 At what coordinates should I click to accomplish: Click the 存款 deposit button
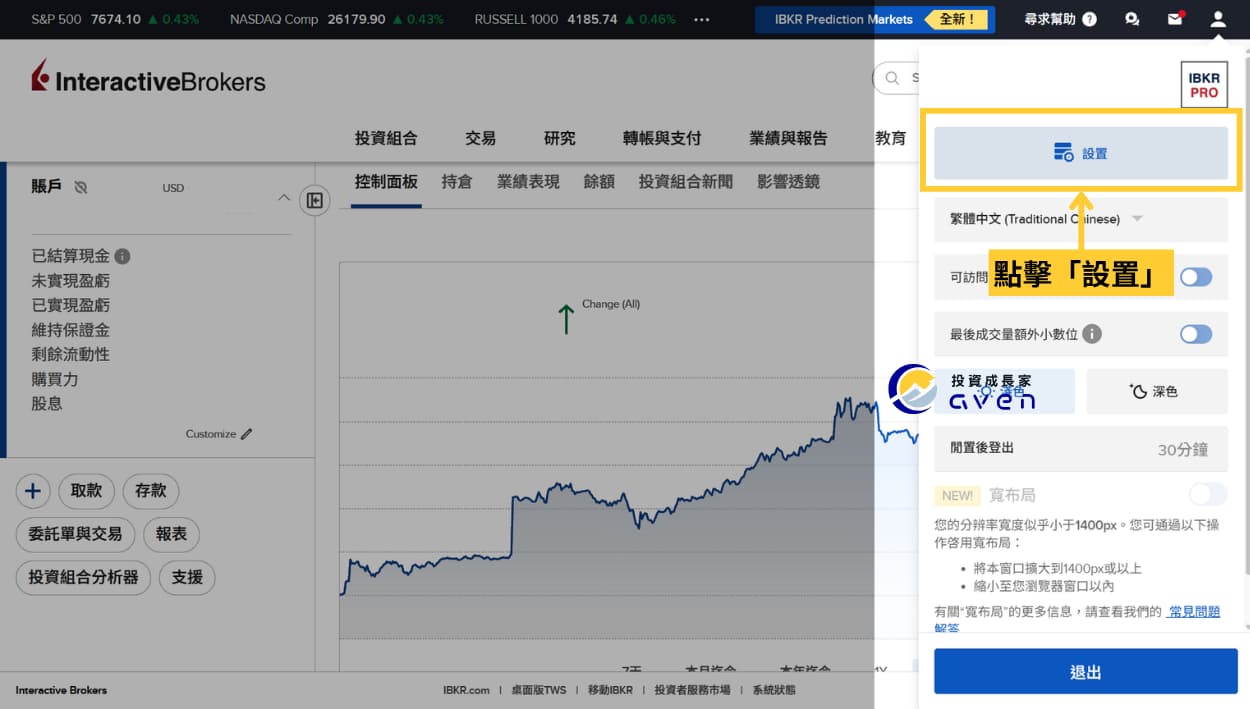pyautogui.click(x=151, y=491)
